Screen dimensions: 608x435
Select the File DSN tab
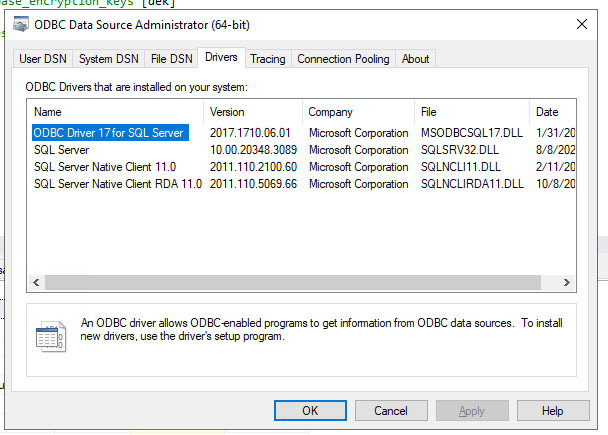click(172, 59)
